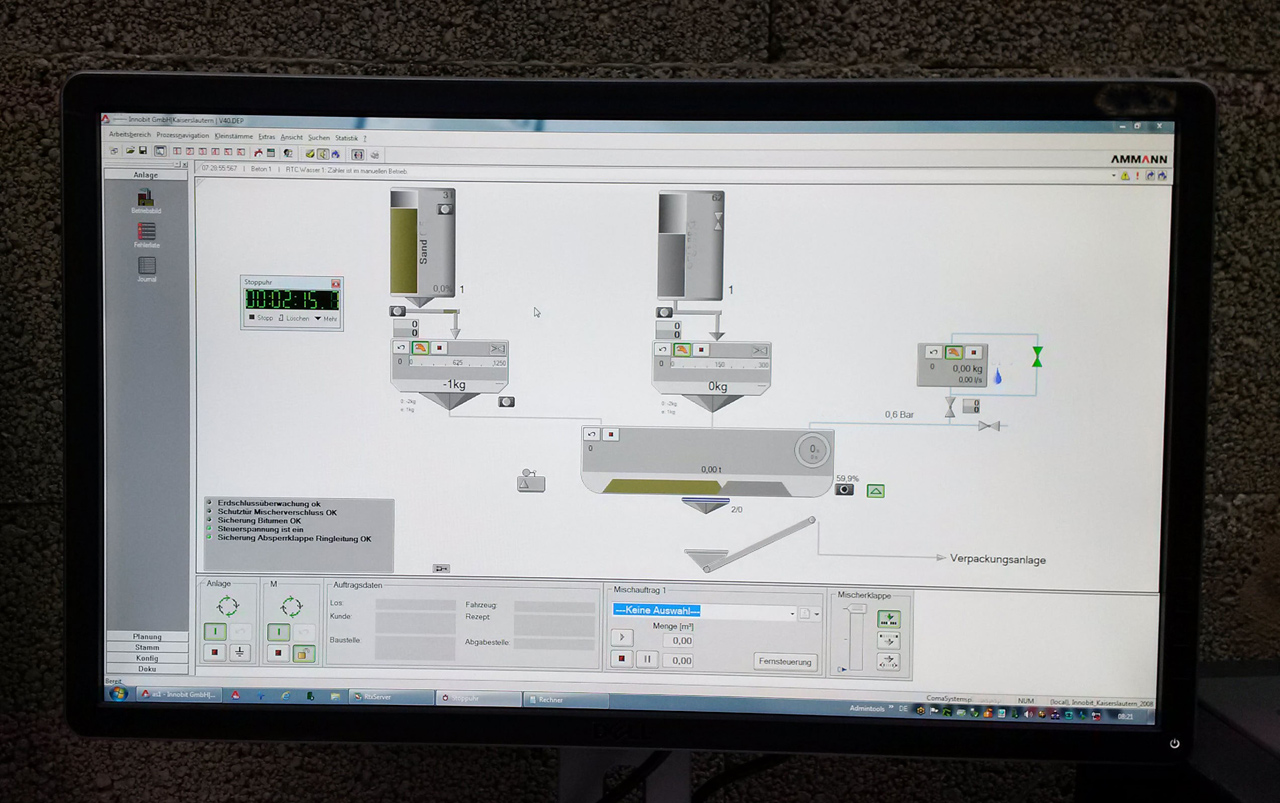The height and width of the screenshot is (803, 1280).
Task: Open the document dropdown arrow beside recipe selector
Action: pos(816,614)
